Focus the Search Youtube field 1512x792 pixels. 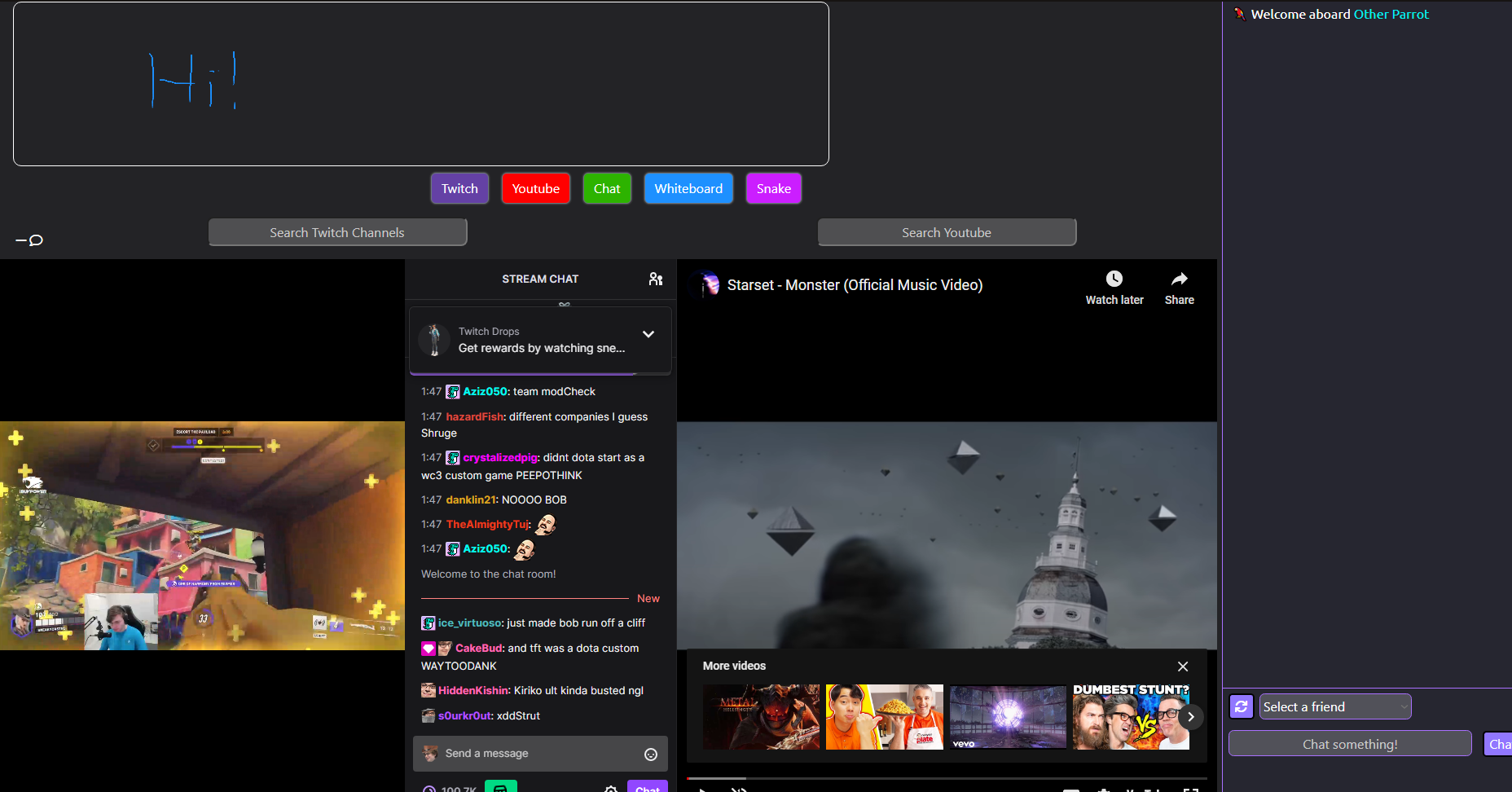click(947, 232)
